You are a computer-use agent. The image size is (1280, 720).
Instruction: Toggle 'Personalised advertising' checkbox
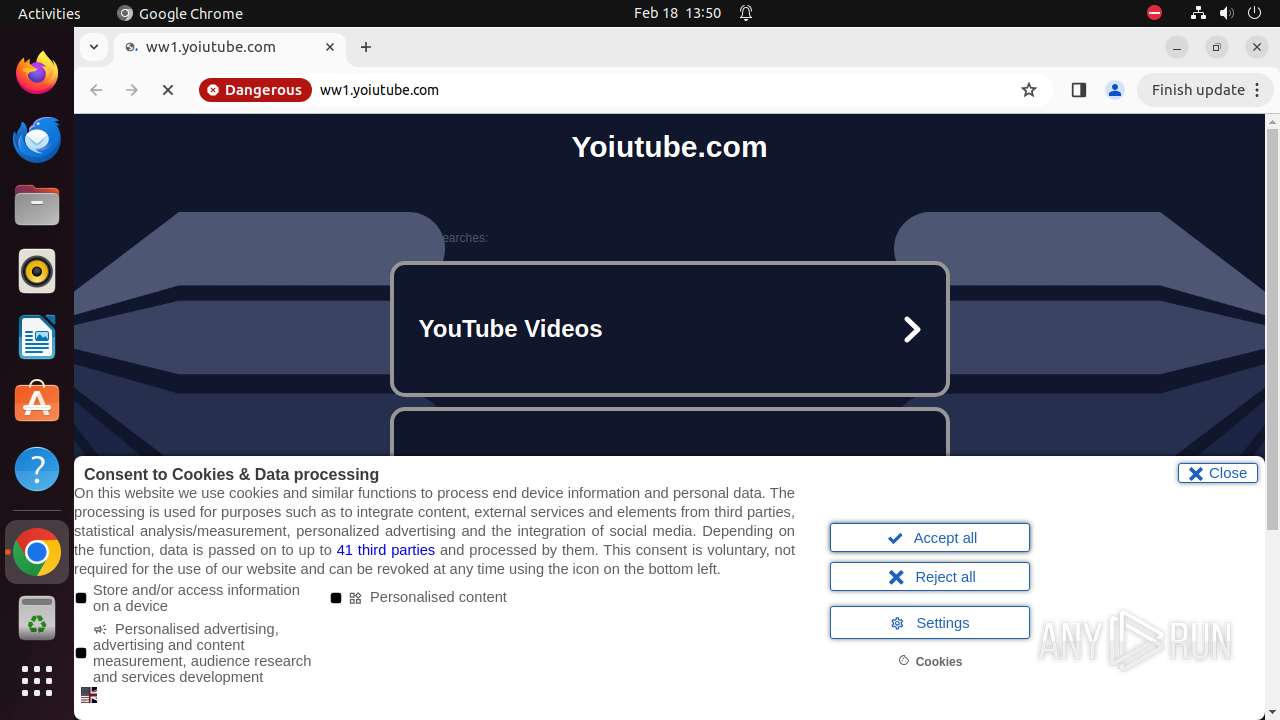81,653
